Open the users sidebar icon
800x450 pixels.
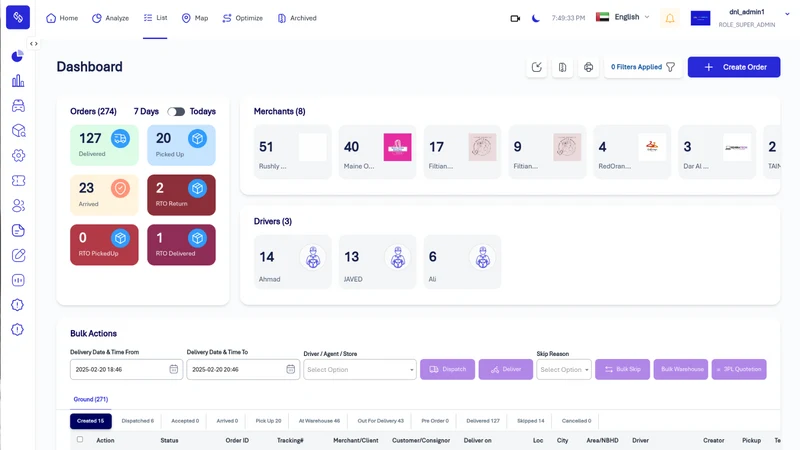pyautogui.click(x=18, y=205)
